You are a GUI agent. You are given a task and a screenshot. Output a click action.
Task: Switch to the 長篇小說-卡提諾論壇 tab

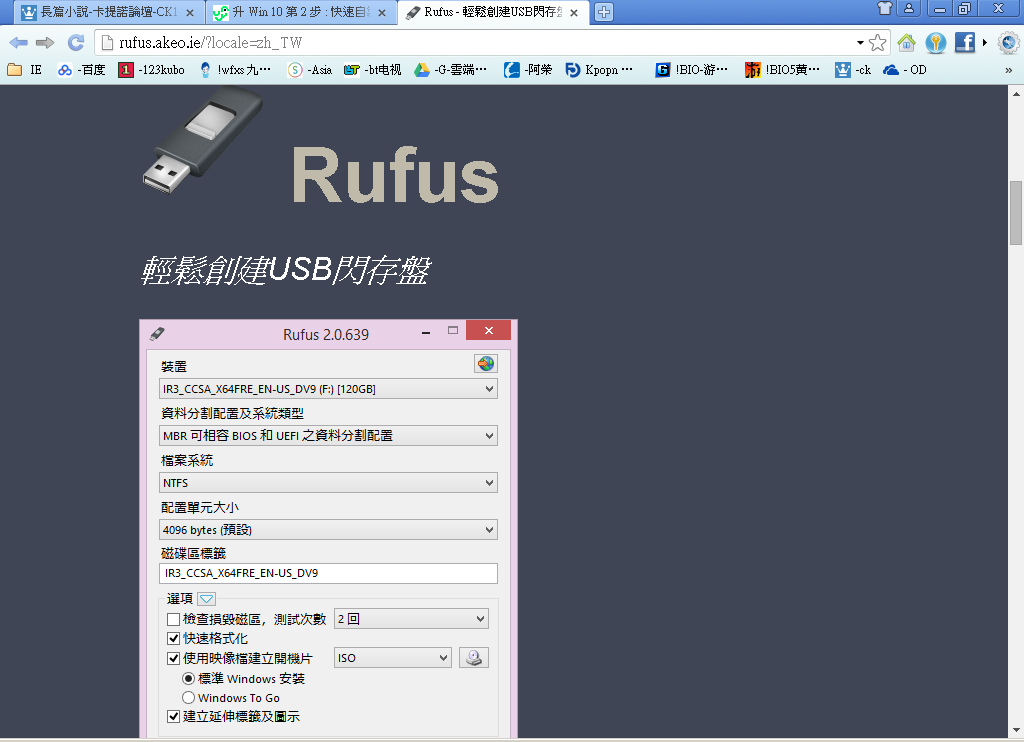click(x=108, y=12)
